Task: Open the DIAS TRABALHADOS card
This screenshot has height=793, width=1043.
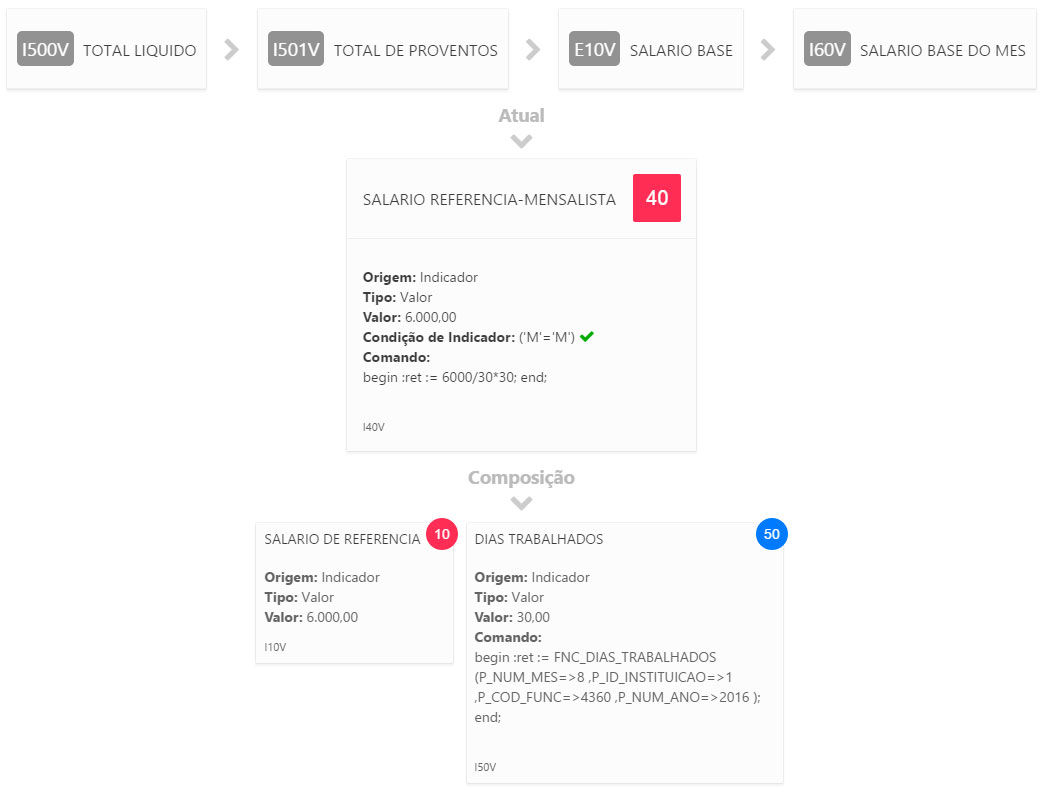Action: coord(539,539)
